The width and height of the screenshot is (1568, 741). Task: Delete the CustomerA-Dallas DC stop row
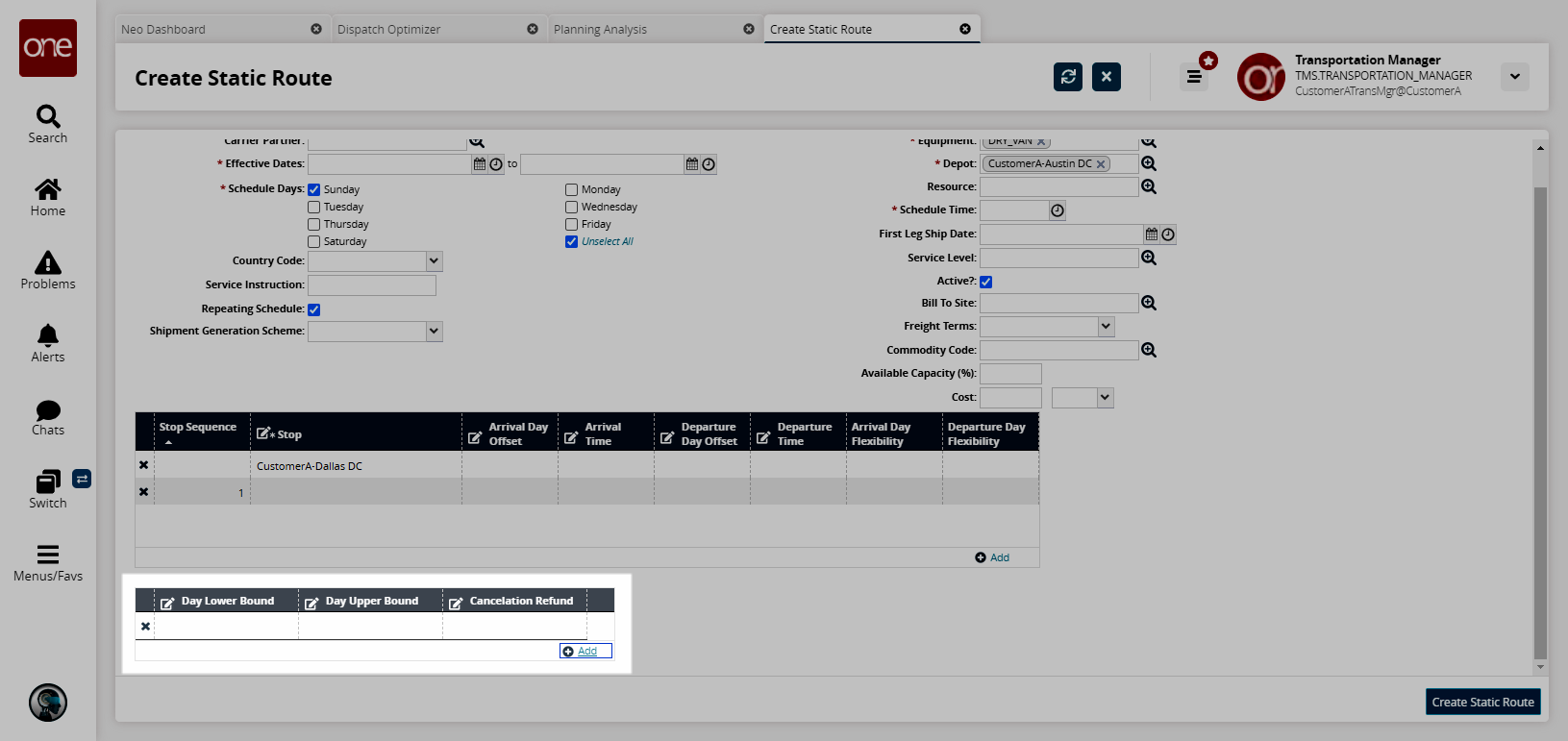point(144,465)
